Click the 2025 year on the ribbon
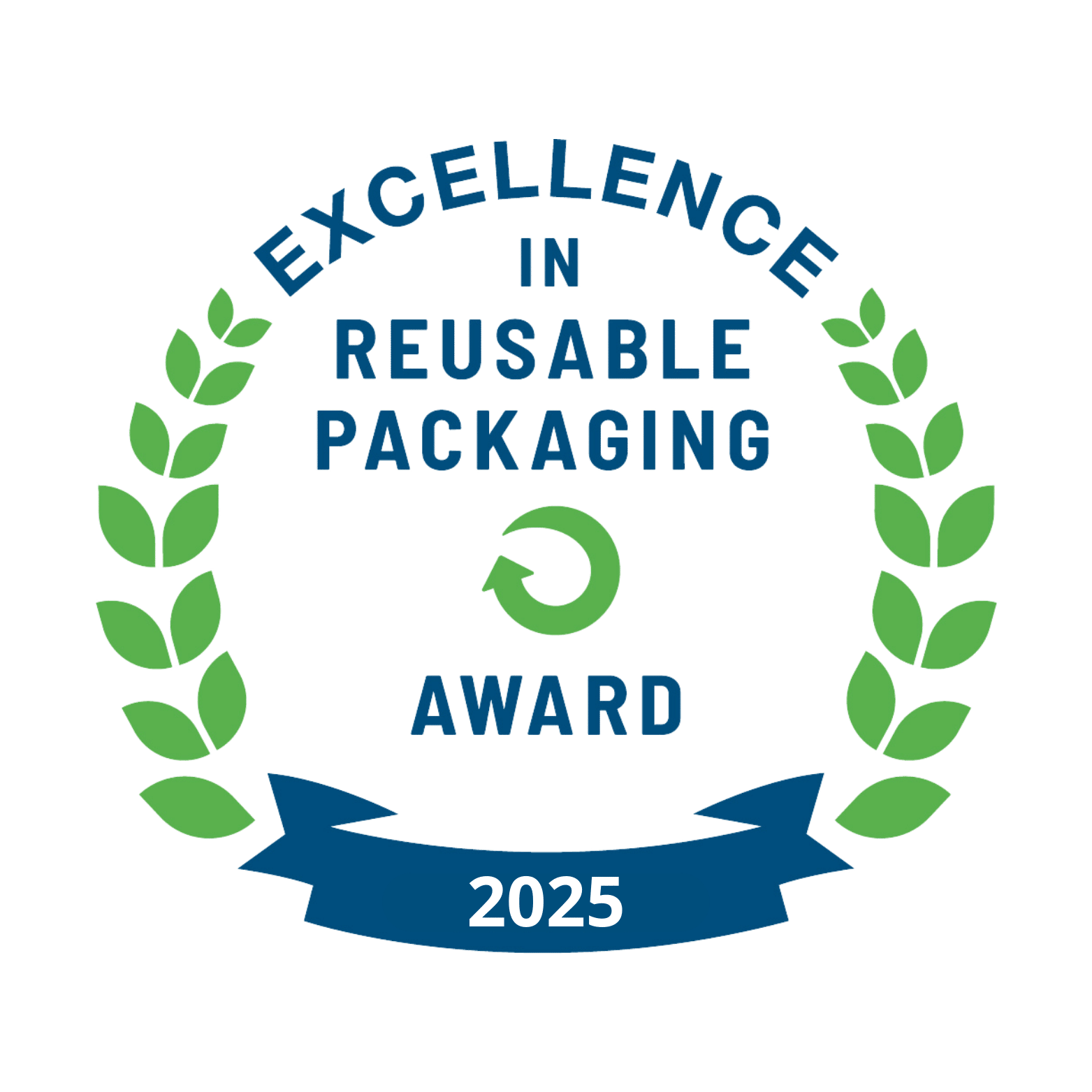Screen dimensions: 1092x1092 click(546, 902)
